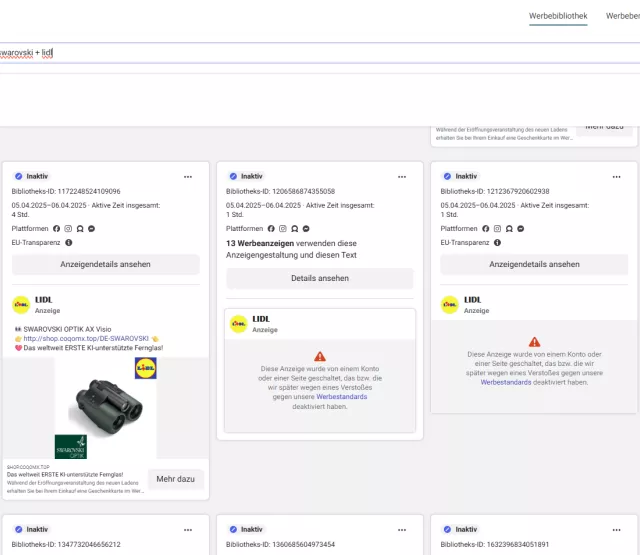Click Audience Network icon in third ad card

pyautogui.click(x=508, y=229)
